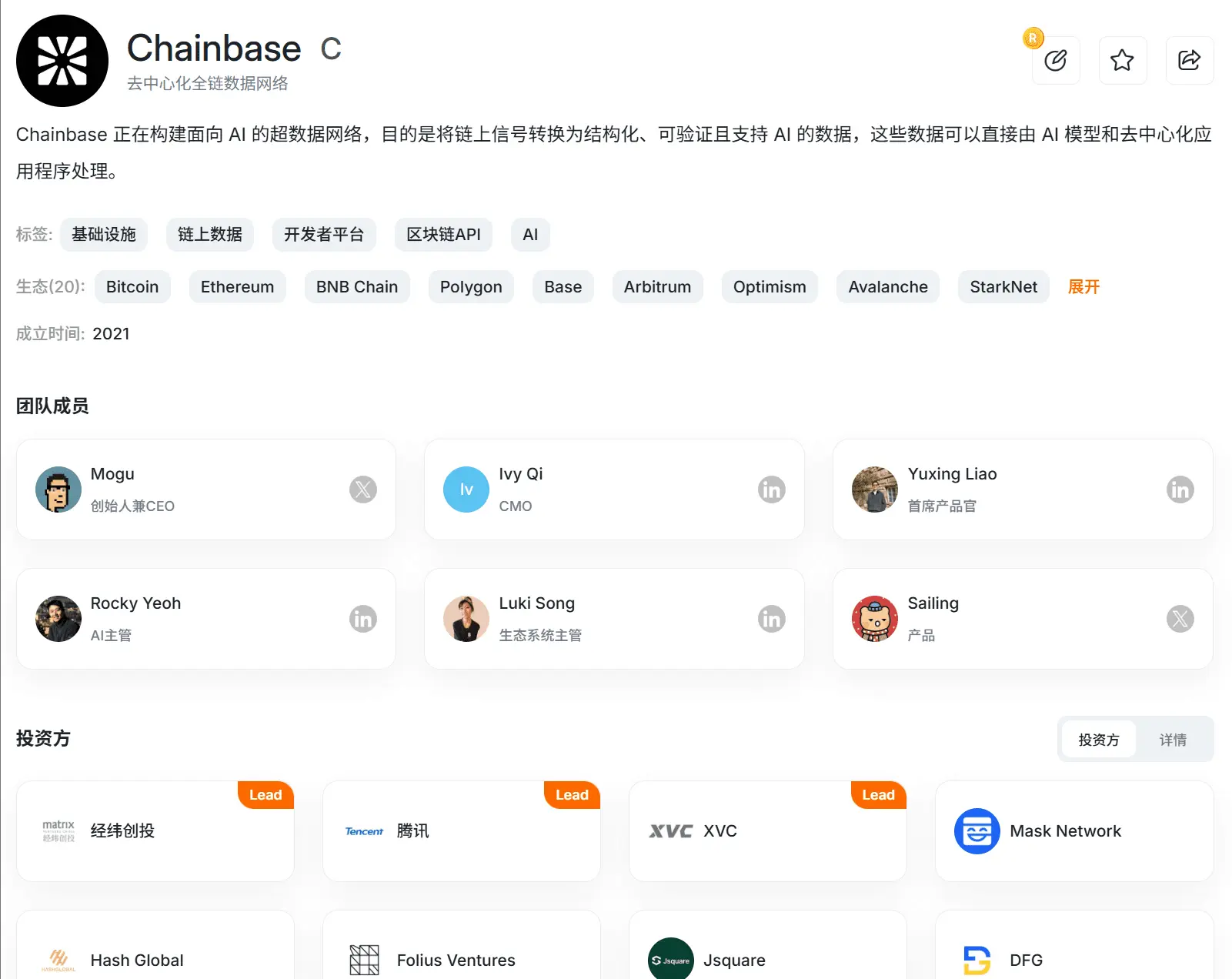Screen dimensions: 1232x979
Task: Expand the ecosystem list with 展开
Action: [1083, 287]
